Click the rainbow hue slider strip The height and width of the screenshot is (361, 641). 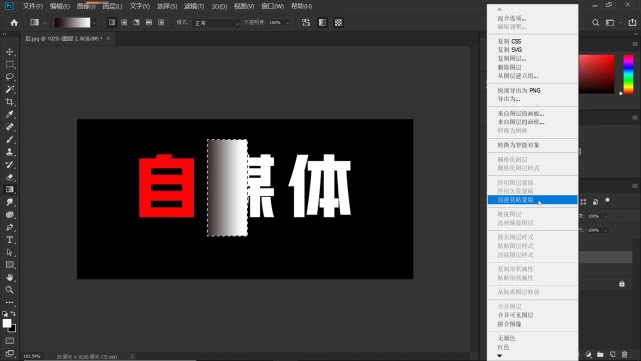pos(628,74)
